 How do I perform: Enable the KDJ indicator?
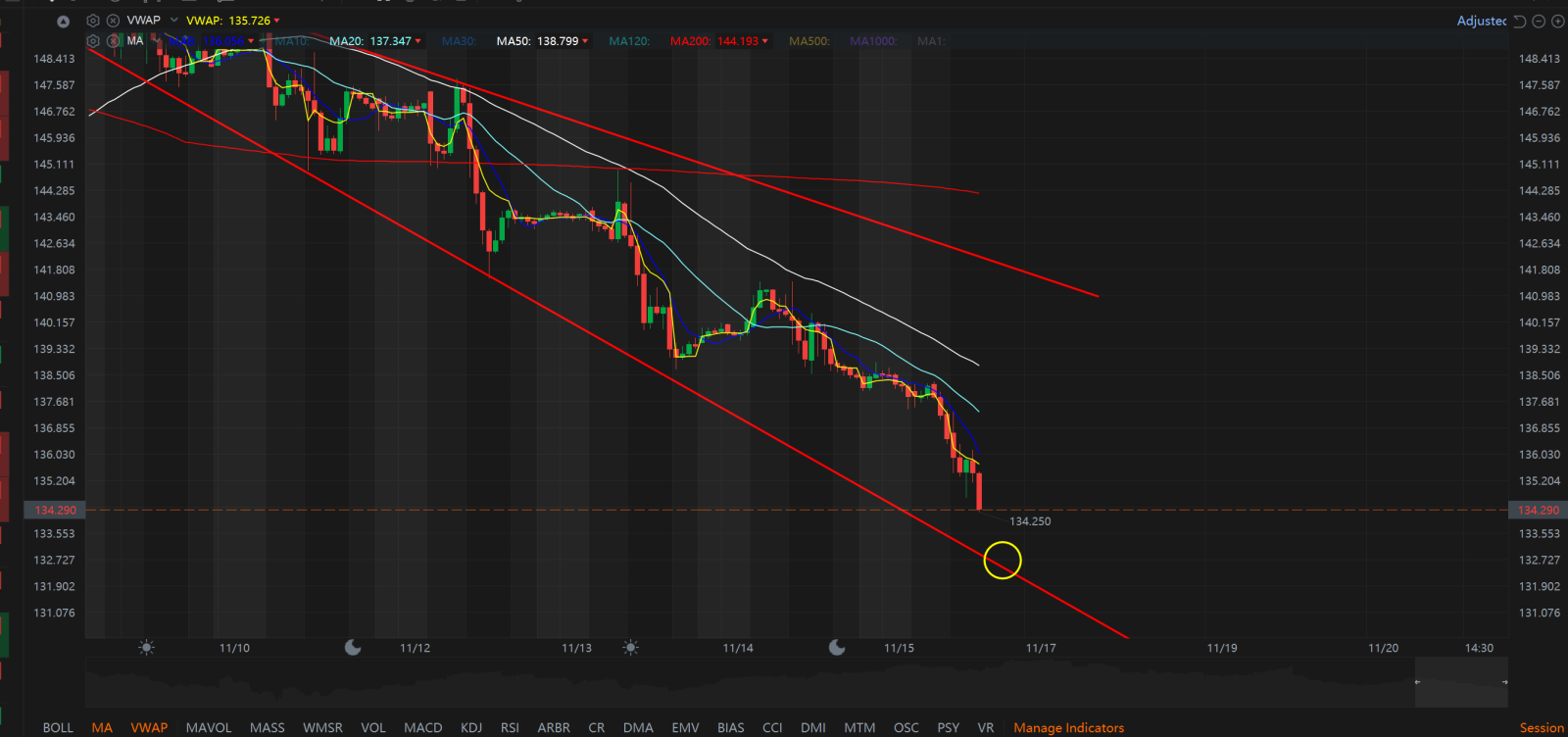point(471,727)
